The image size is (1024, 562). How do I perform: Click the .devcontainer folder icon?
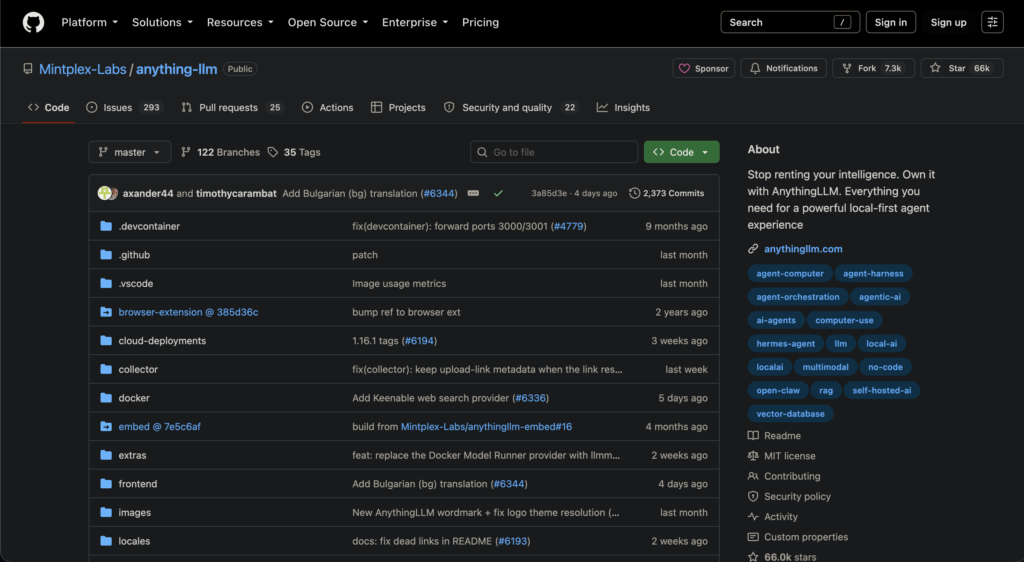coord(106,226)
